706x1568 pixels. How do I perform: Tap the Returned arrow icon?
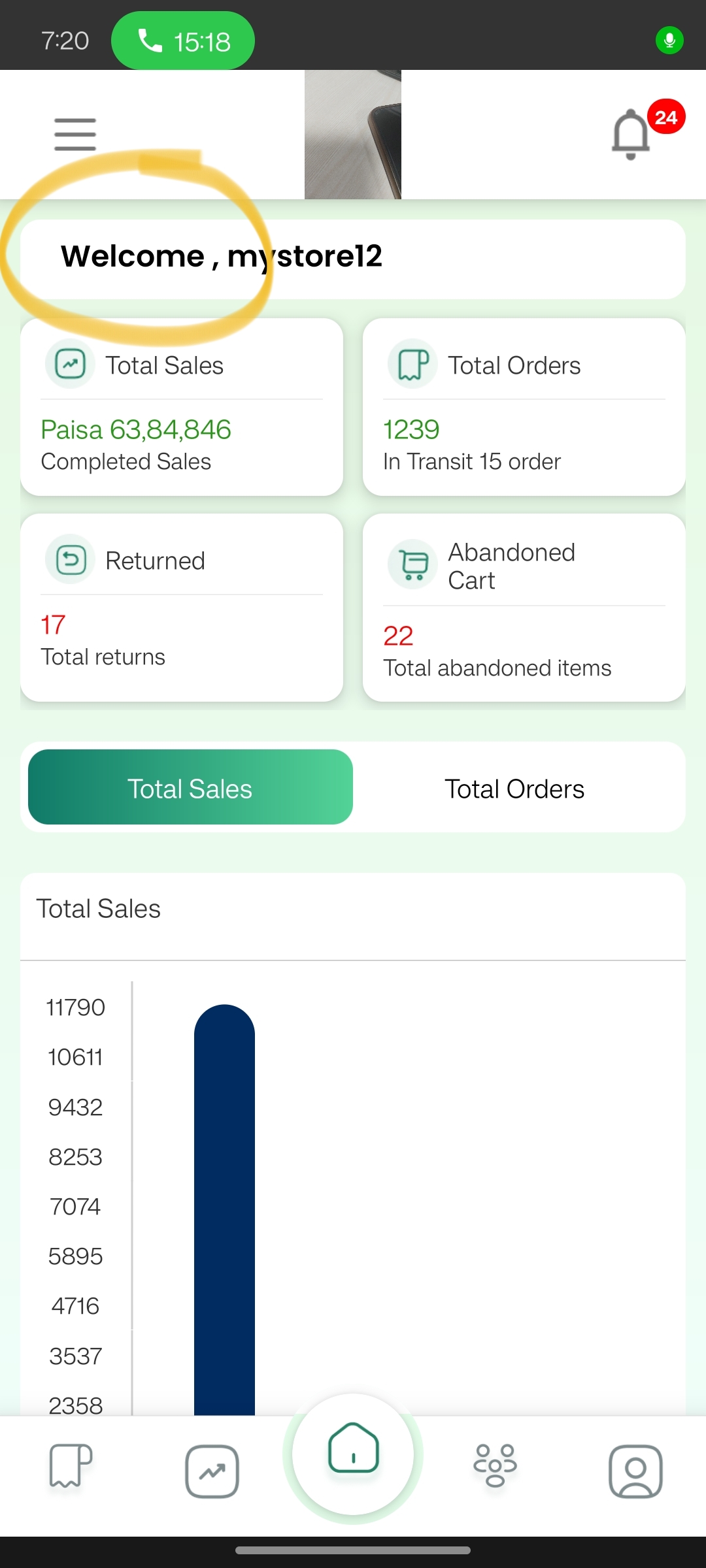(70, 560)
